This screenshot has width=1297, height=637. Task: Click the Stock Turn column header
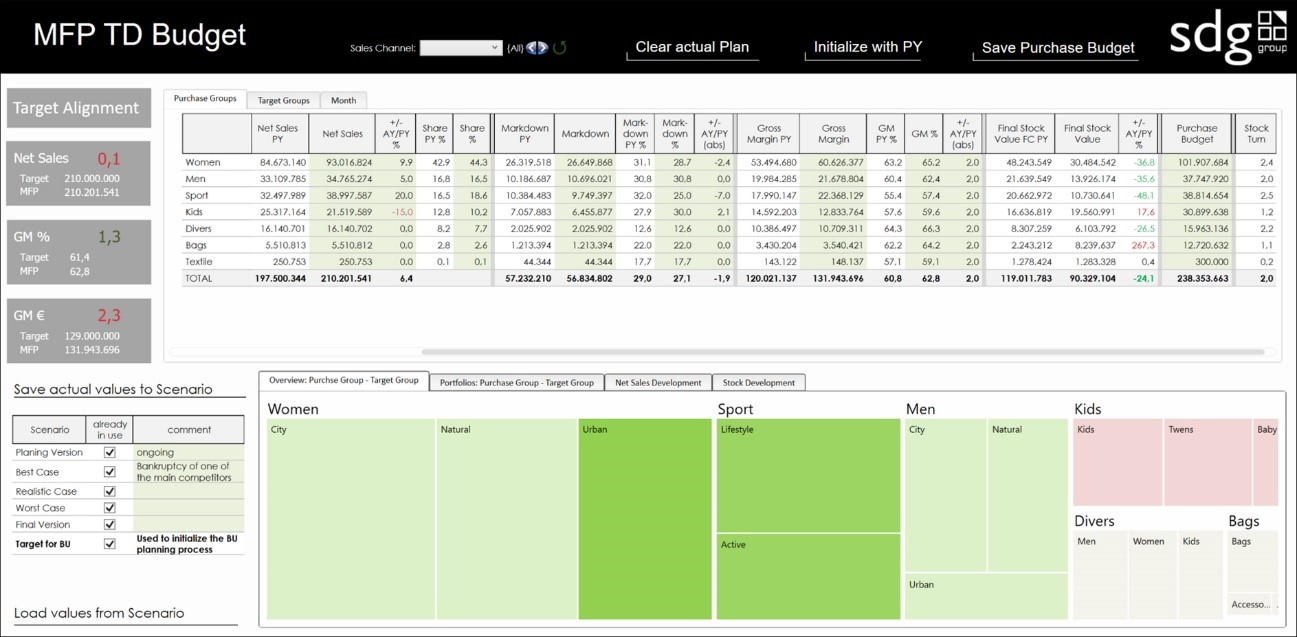pyautogui.click(x=1256, y=134)
